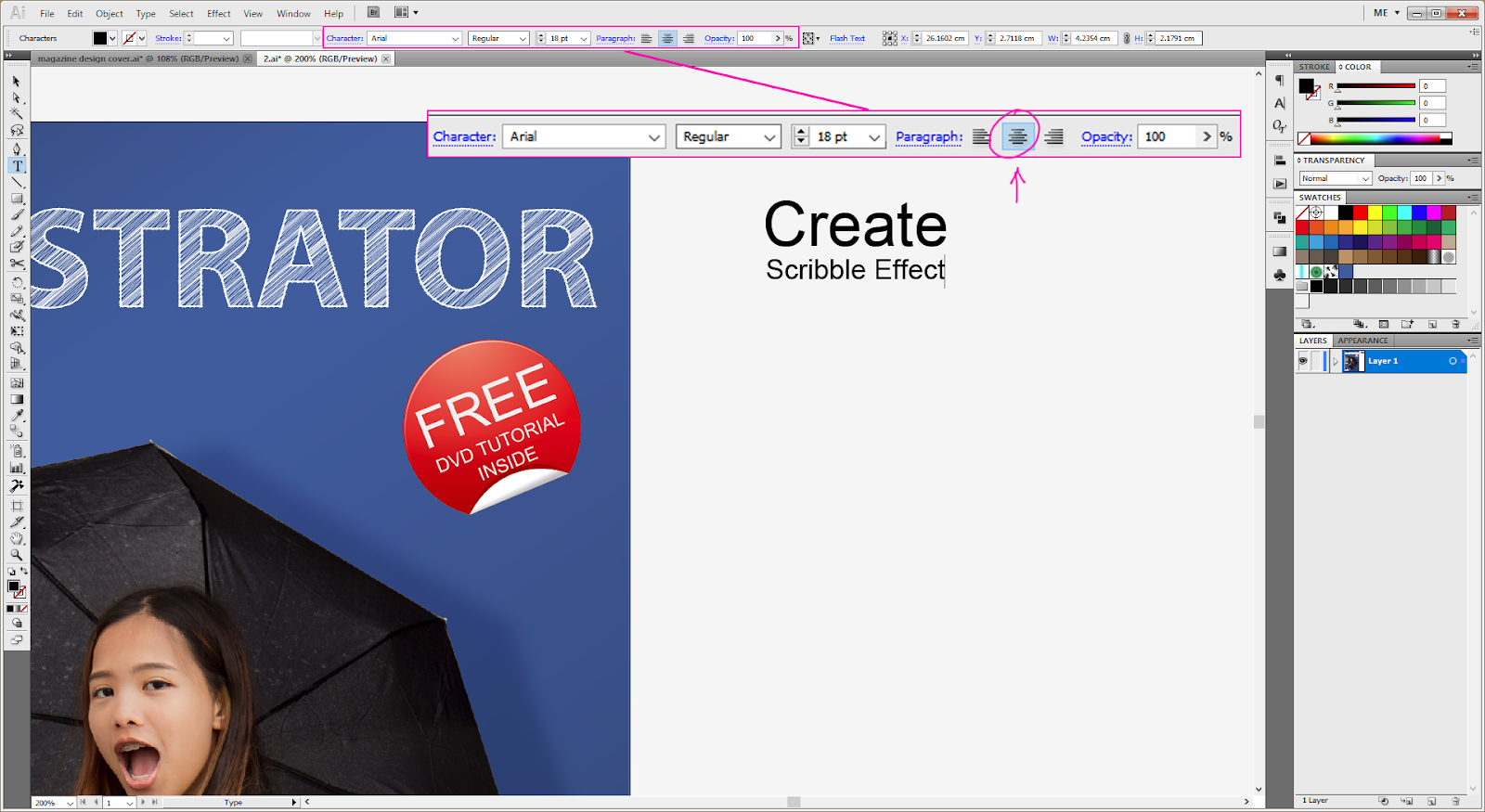Screen dimensions: 1485x812
Task: Activate the Fill box in Color panel
Action: pyautogui.click(x=1307, y=85)
